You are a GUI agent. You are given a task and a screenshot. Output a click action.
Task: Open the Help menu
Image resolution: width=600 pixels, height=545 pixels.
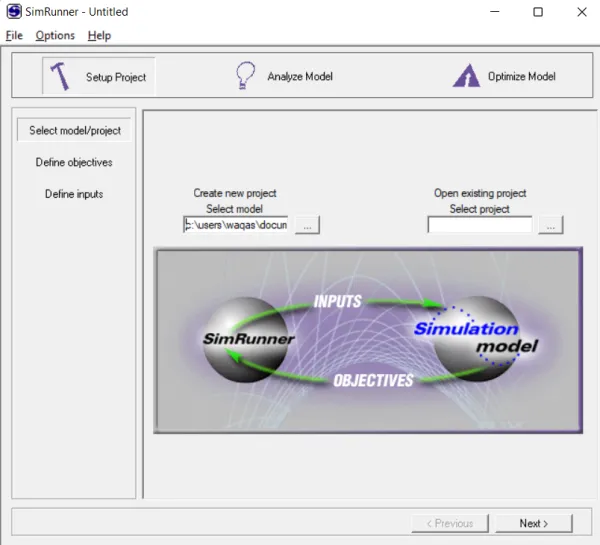tap(99, 35)
